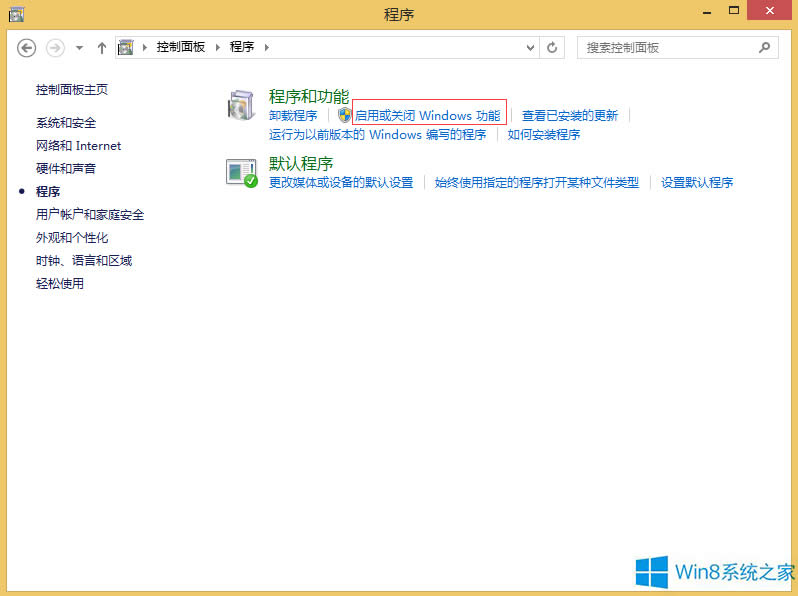Expand the address bar history dropdown
The height and width of the screenshot is (596, 798).
530,48
